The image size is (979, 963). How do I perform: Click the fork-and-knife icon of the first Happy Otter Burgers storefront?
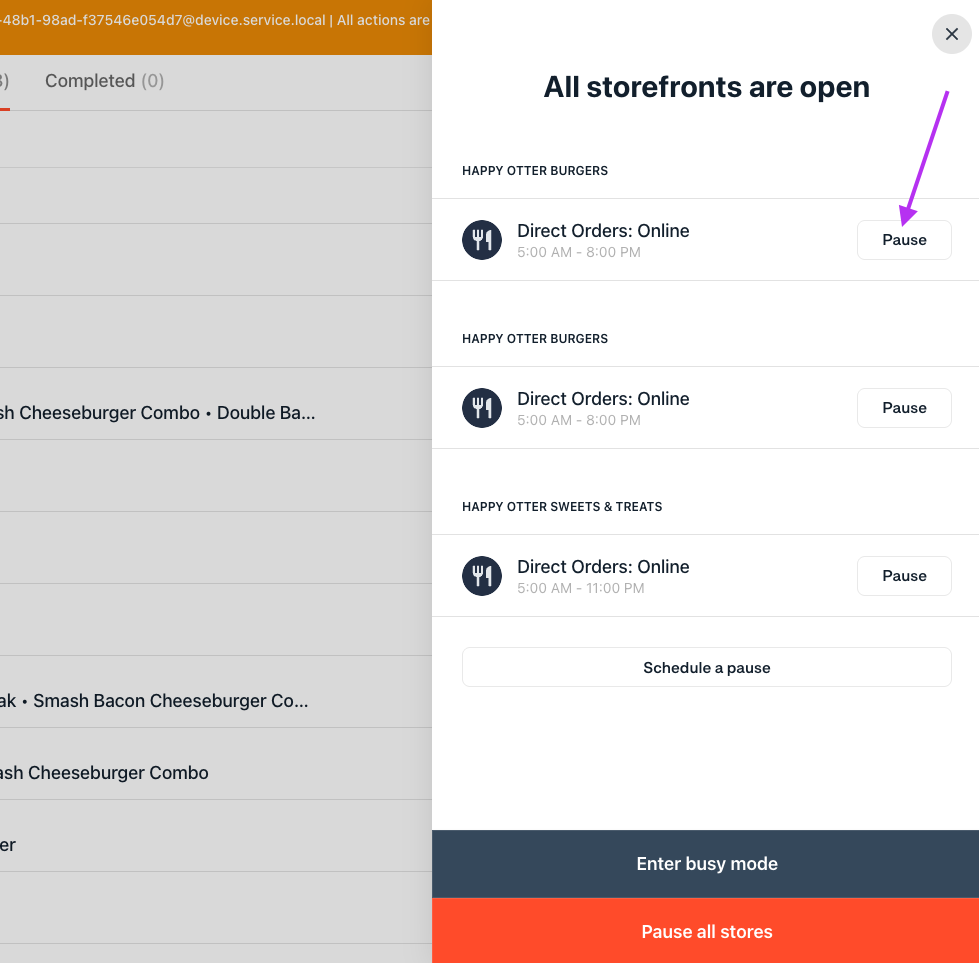click(x=482, y=240)
